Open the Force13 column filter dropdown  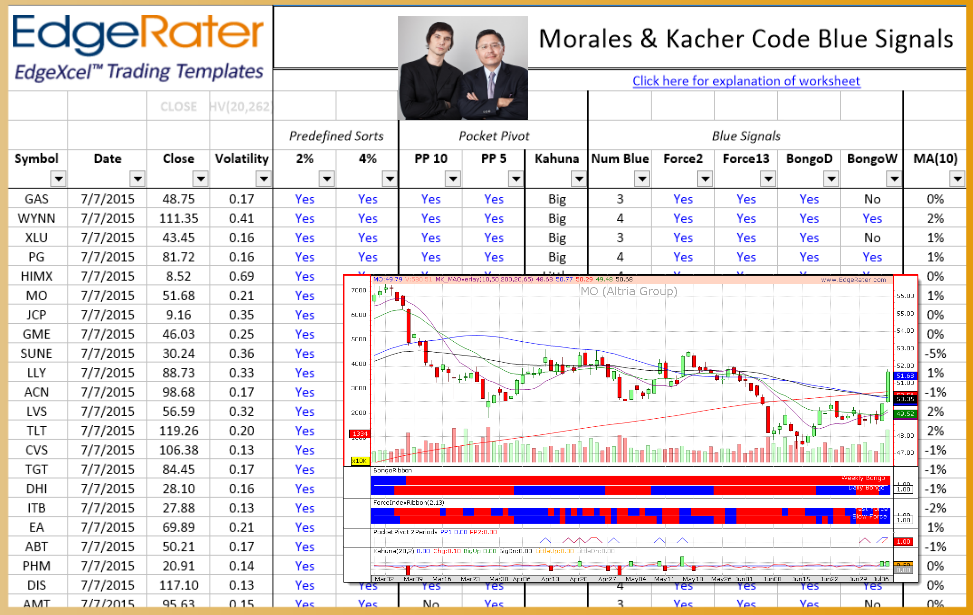click(x=768, y=179)
